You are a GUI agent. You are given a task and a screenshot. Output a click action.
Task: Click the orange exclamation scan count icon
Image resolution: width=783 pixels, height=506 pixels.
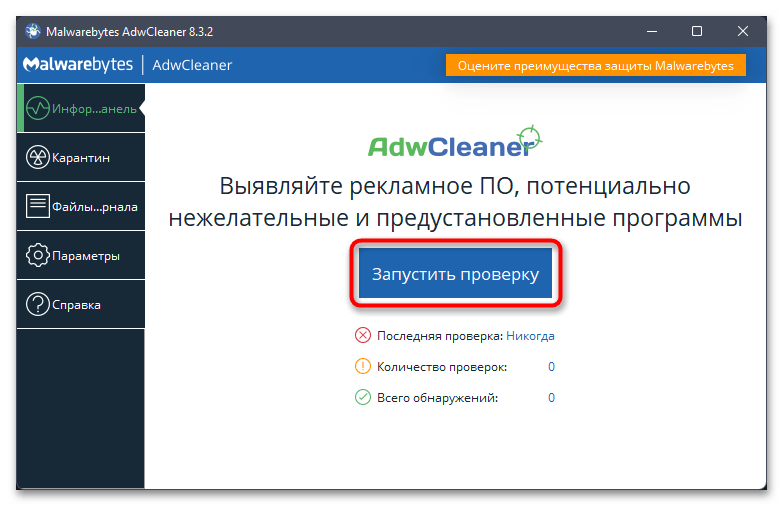pos(363,366)
